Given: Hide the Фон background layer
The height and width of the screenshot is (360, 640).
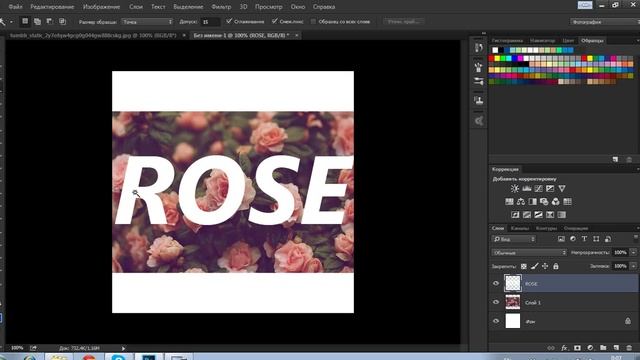Looking at the screenshot, I should coord(496,321).
